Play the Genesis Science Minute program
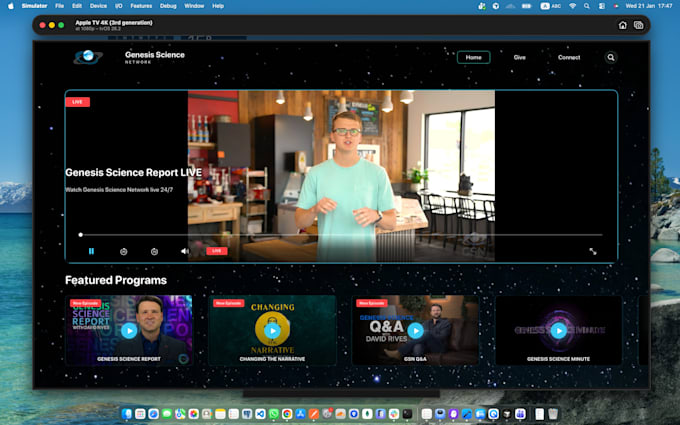680x425 pixels. (x=559, y=330)
